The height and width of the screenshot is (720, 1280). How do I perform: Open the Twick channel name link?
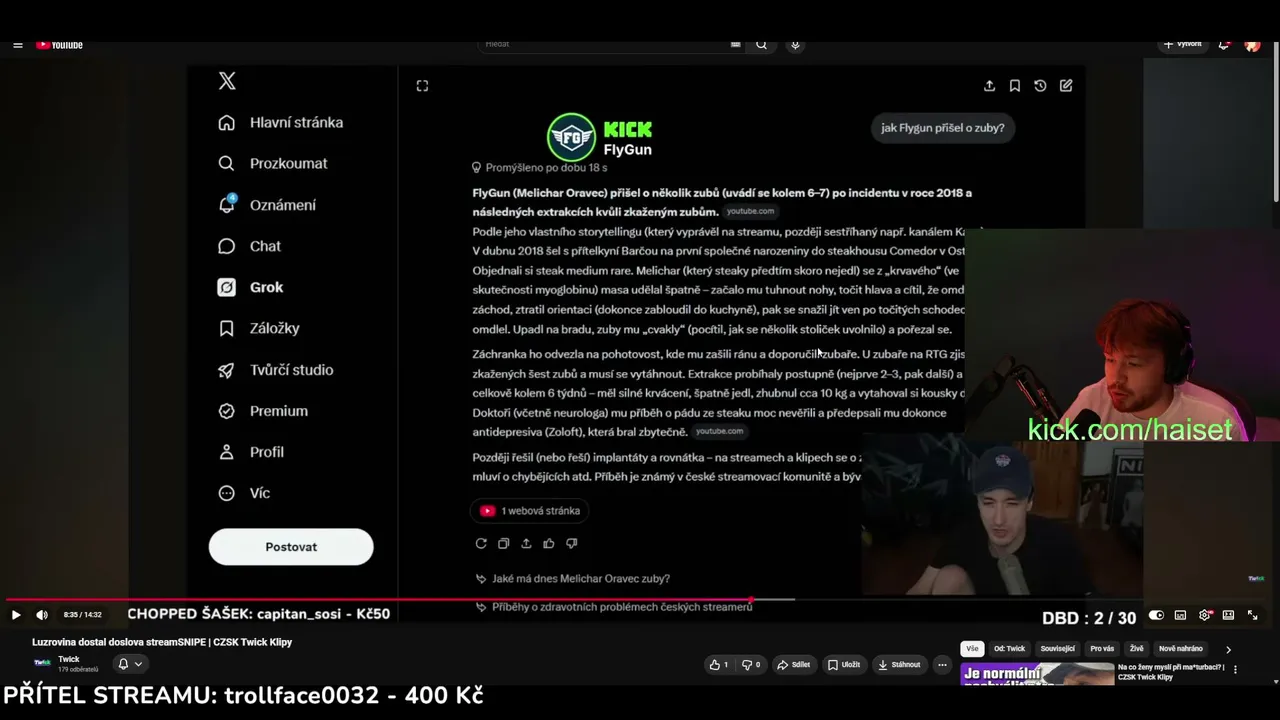pos(69,659)
